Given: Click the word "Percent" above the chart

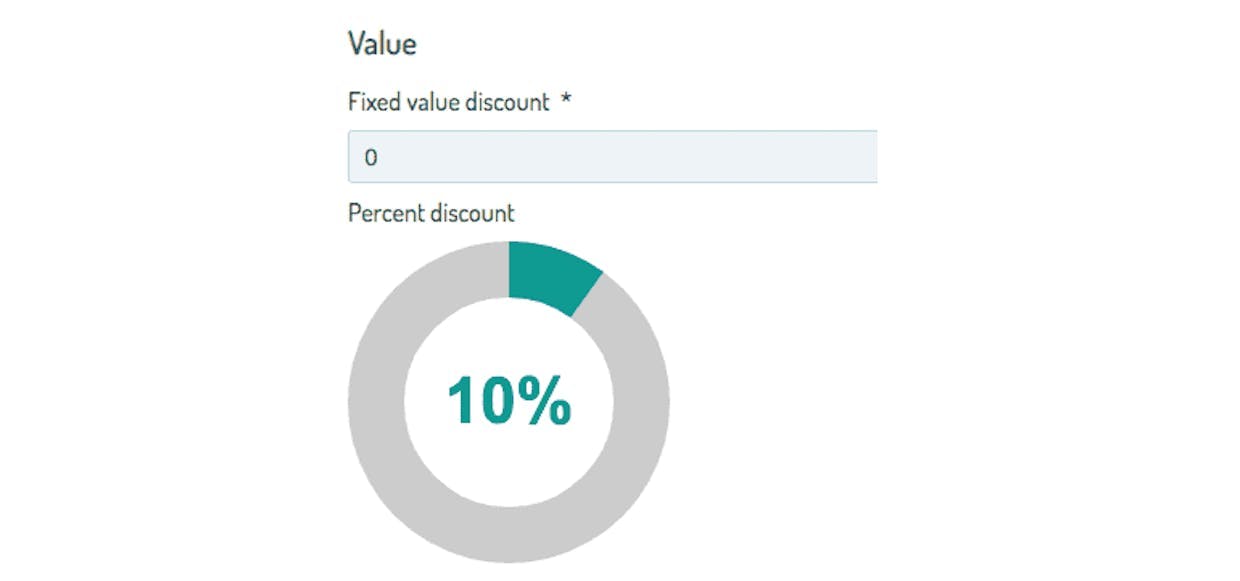Looking at the screenshot, I should 386,213.
